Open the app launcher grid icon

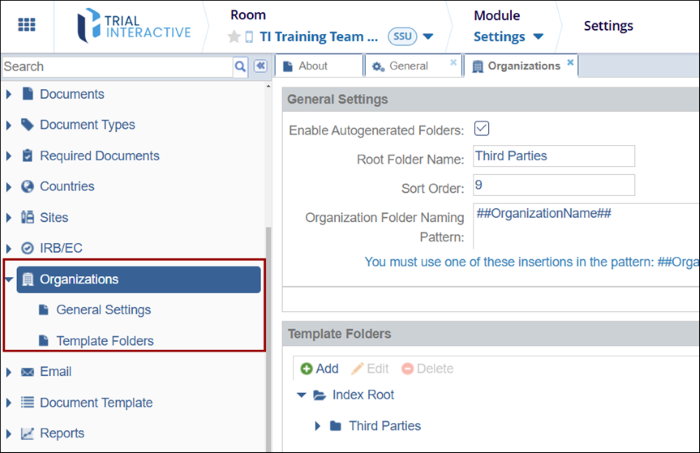point(27,25)
